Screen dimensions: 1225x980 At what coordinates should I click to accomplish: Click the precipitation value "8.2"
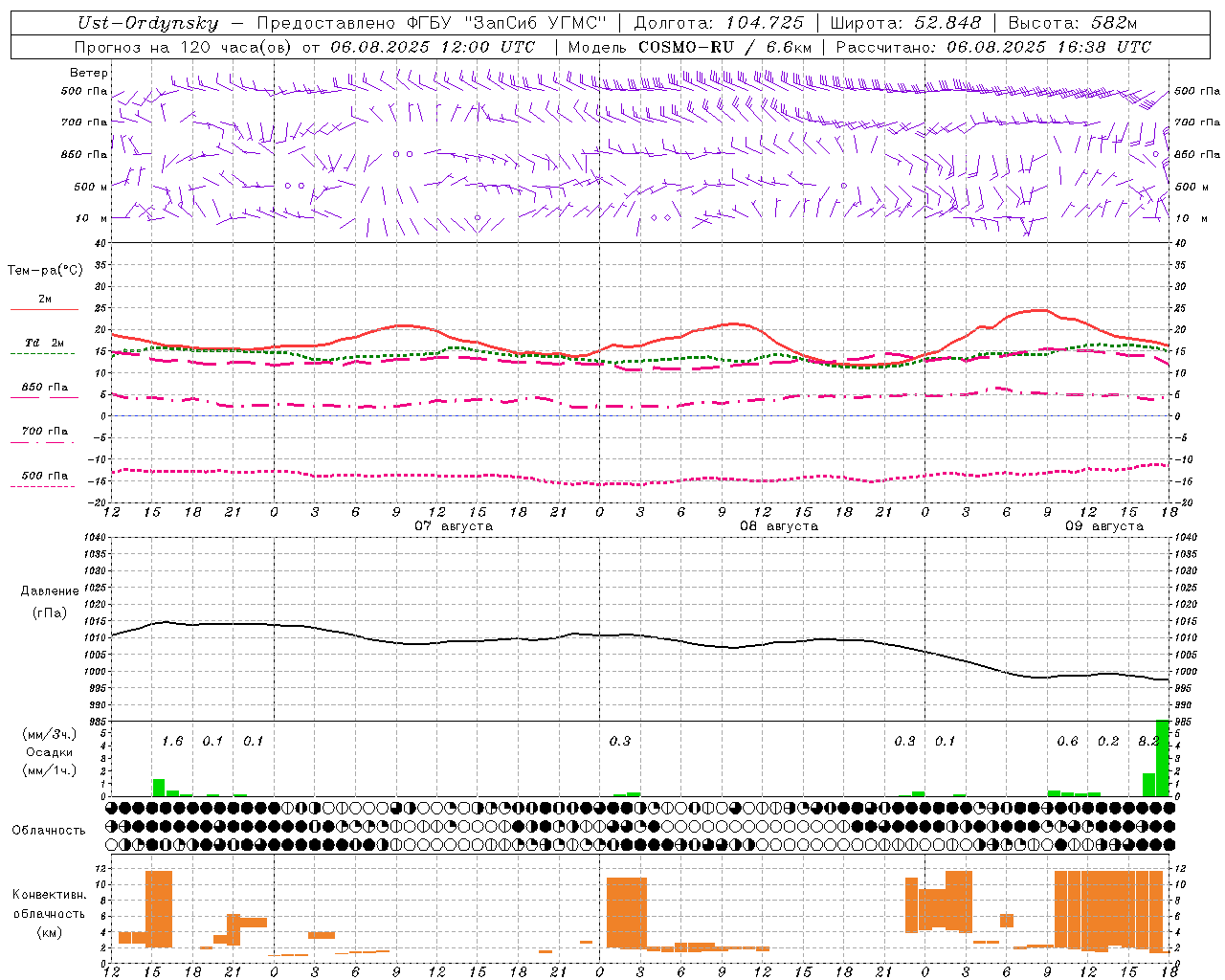click(x=1147, y=742)
